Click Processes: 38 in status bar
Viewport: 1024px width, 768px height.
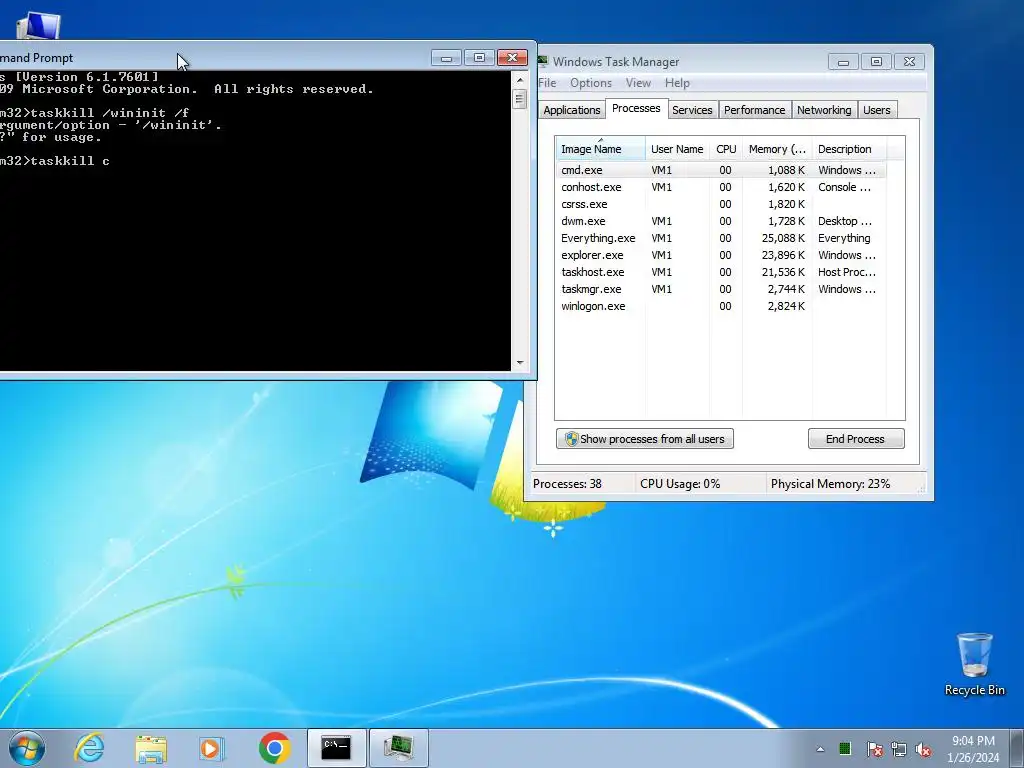click(x=567, y=484)
